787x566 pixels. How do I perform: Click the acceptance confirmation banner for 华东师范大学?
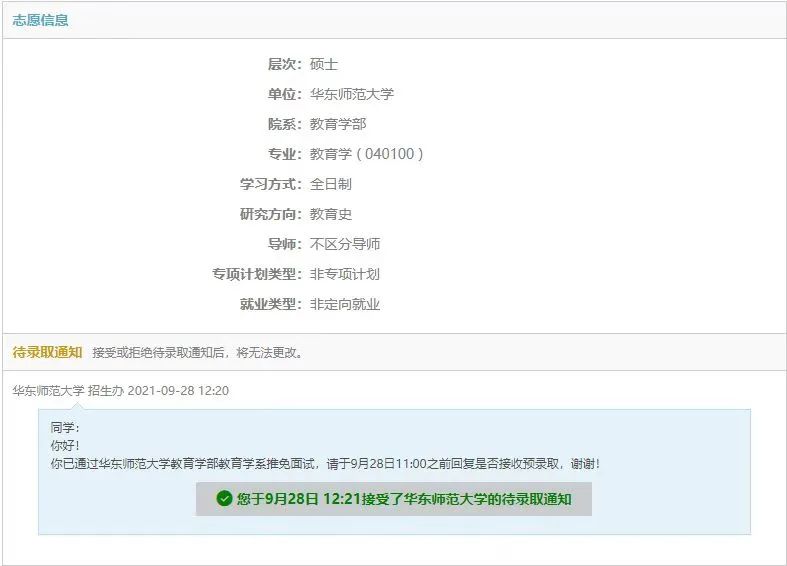tap(393, 499)
